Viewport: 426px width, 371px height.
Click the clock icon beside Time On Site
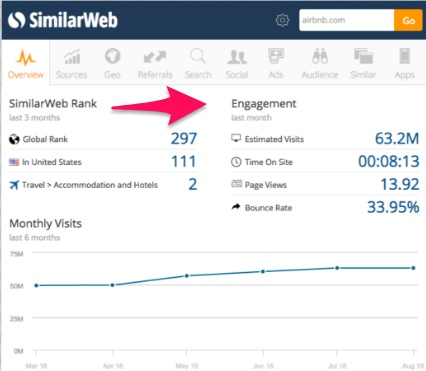(236, 162)
